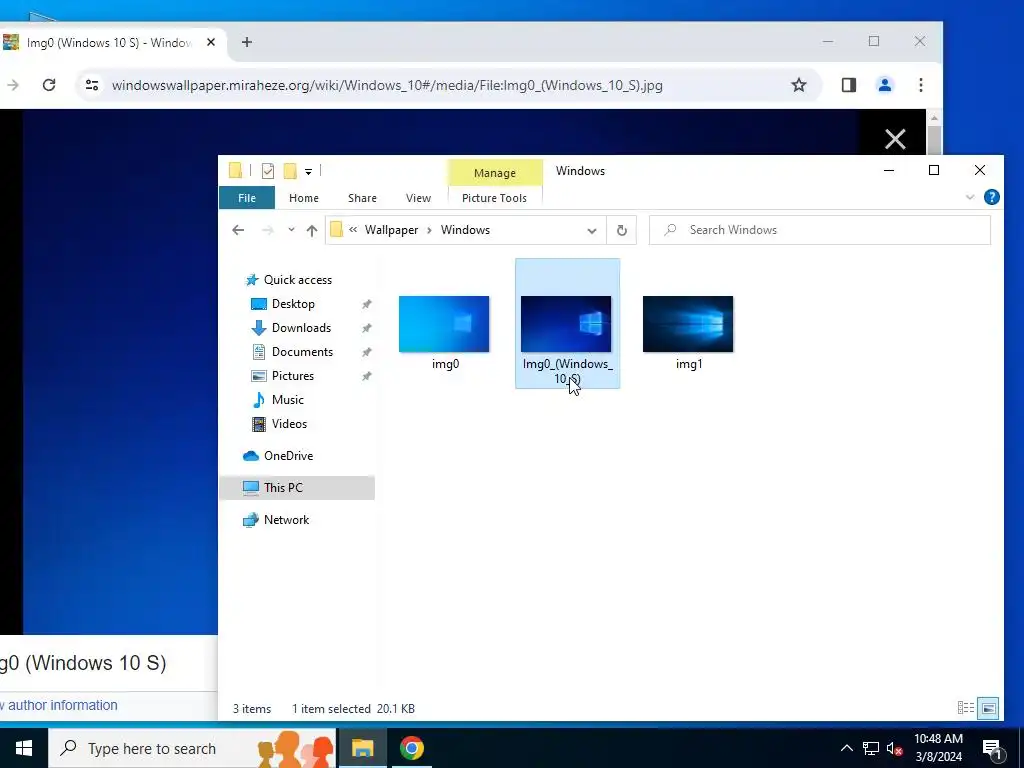Select This PC in navigation pane
Image resolution: width=1024 pixels, height=768 pixels.
pos(297,488)
